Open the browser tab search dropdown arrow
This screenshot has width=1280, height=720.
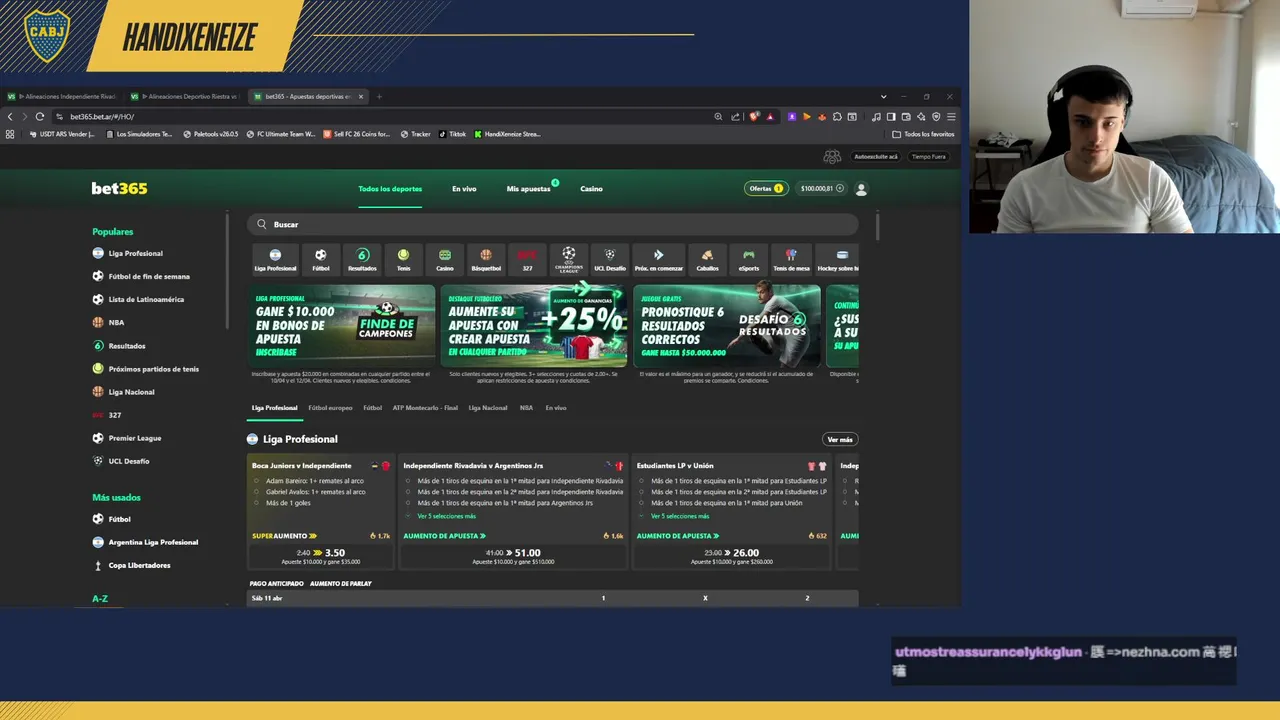pyautogui.click(x=883, y=97)
